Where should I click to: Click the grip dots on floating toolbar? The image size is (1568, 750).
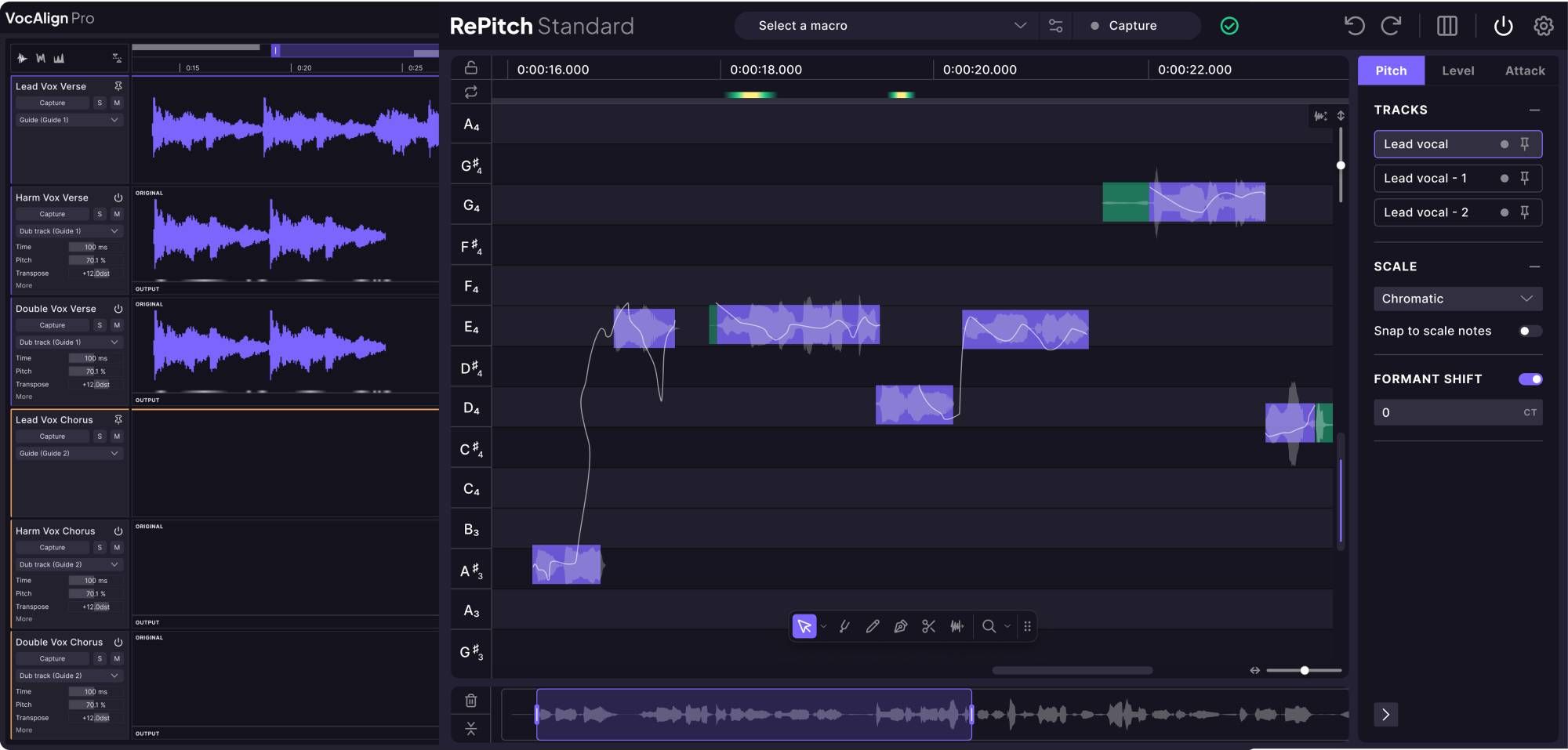point(1027,626)
